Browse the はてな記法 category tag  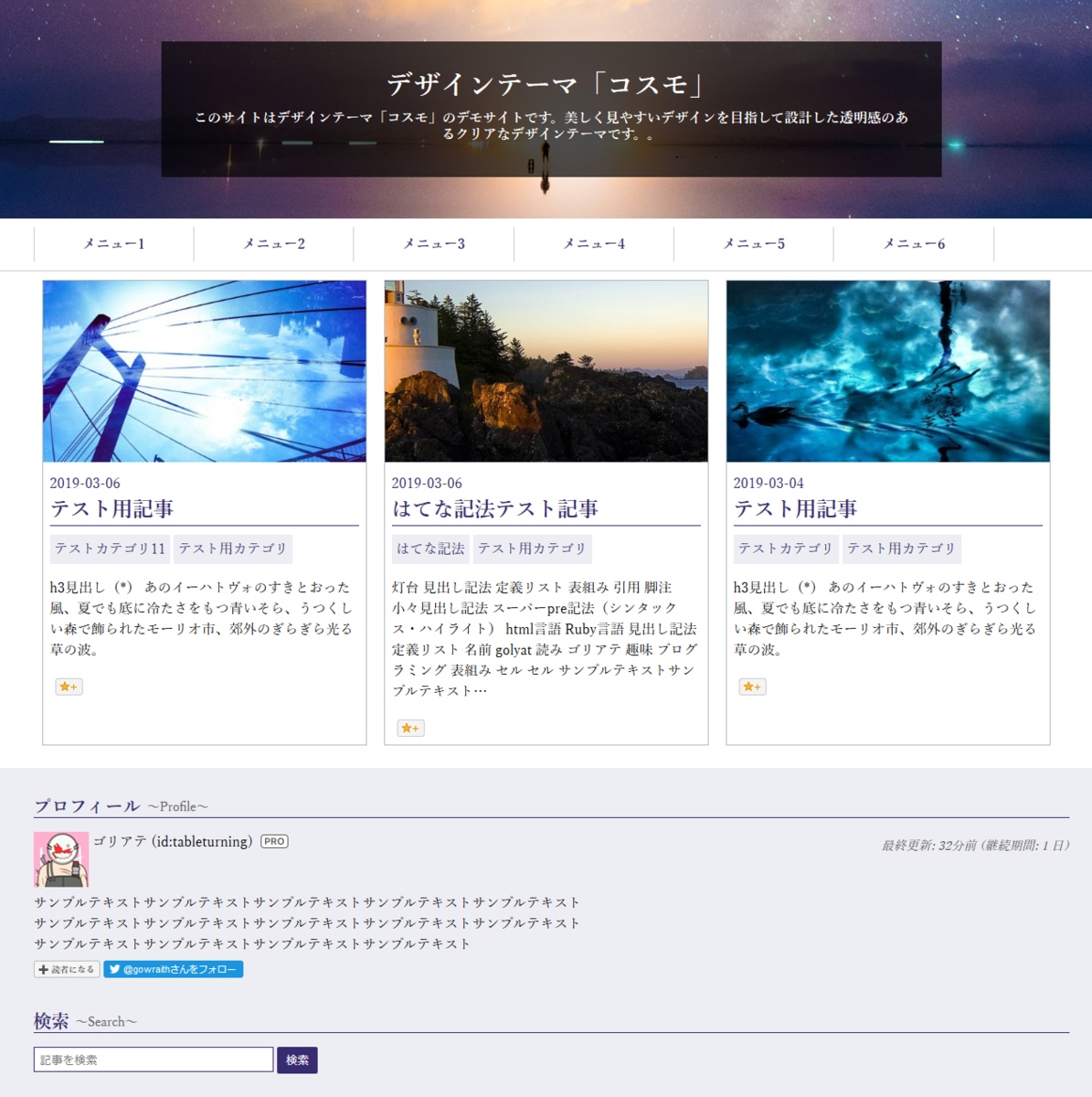coord(429,548)
